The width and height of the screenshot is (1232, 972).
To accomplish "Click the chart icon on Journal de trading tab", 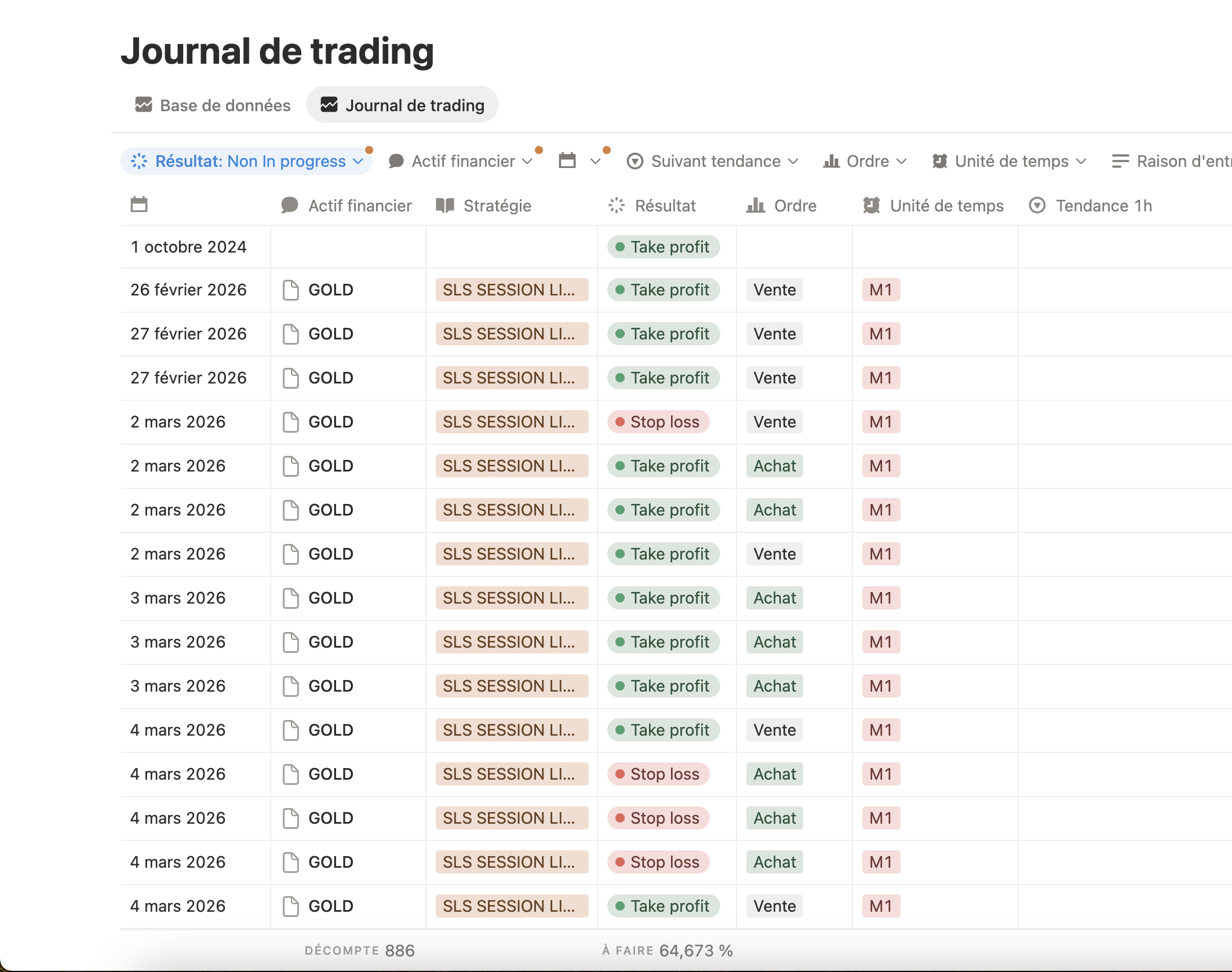I will (x=329, y=104).
